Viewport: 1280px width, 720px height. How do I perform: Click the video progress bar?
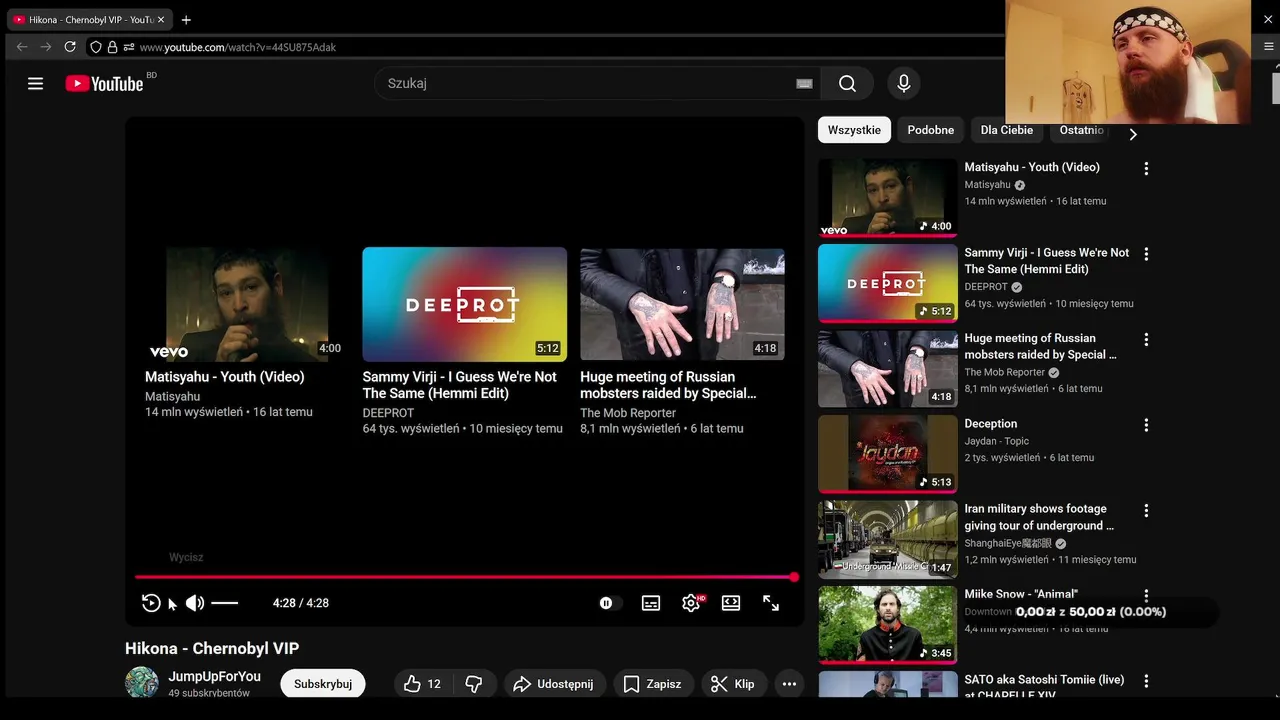click(465, 577)
